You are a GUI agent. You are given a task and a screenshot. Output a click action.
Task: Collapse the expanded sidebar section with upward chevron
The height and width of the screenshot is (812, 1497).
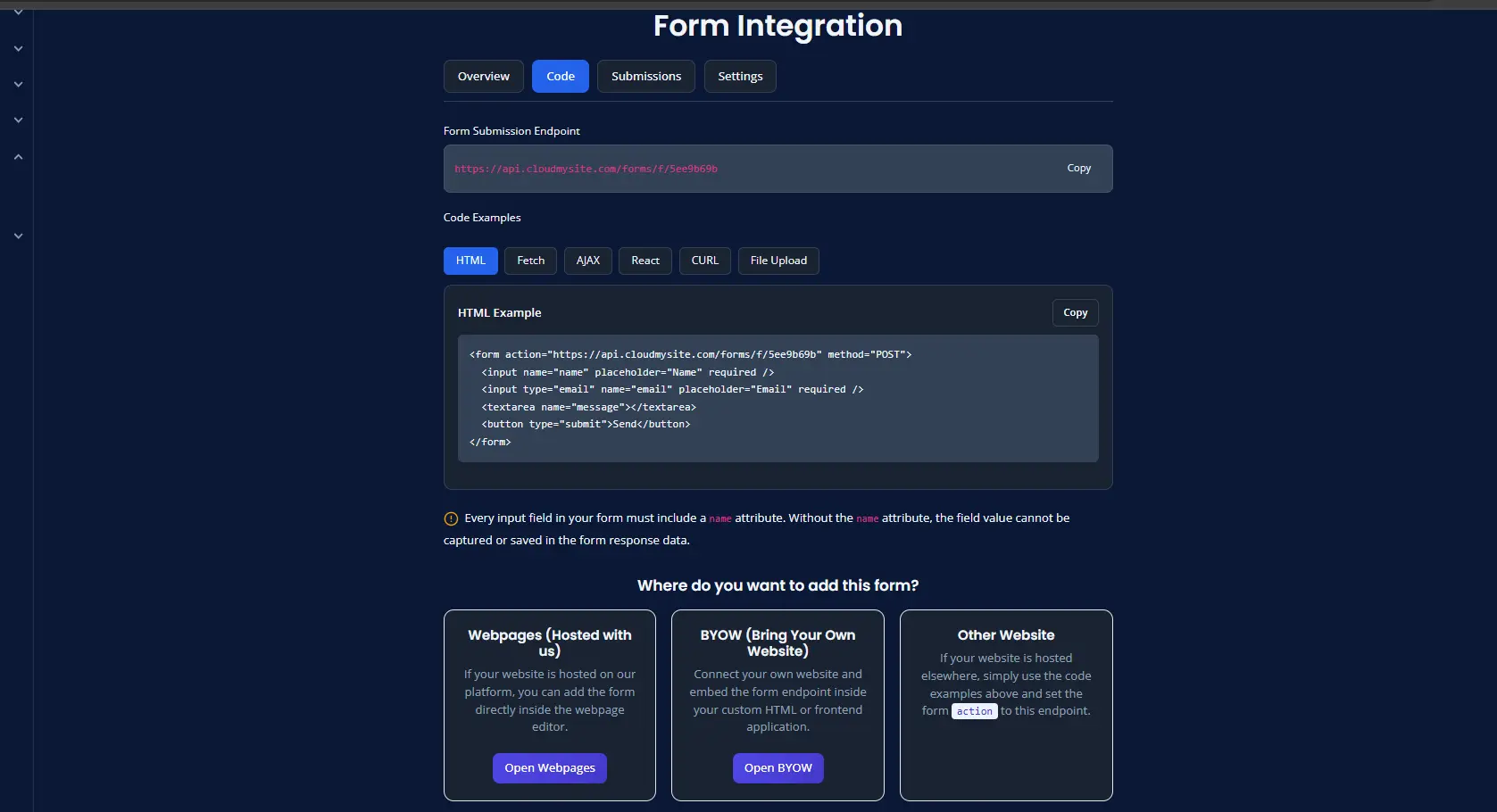18,155
